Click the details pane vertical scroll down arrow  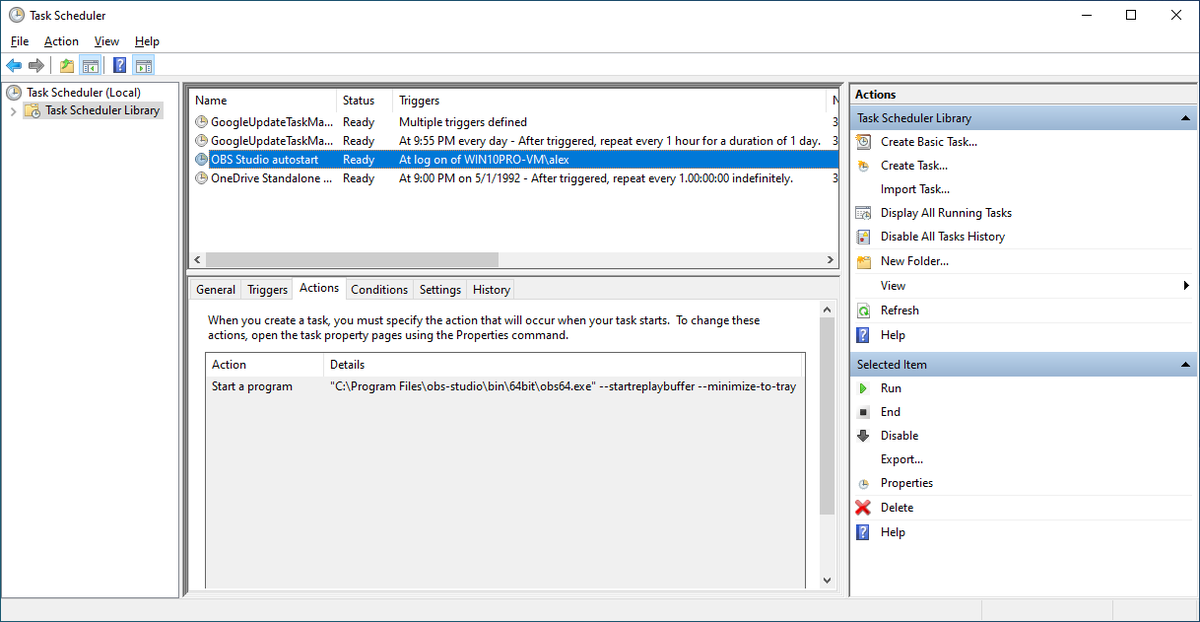point(827,579)
